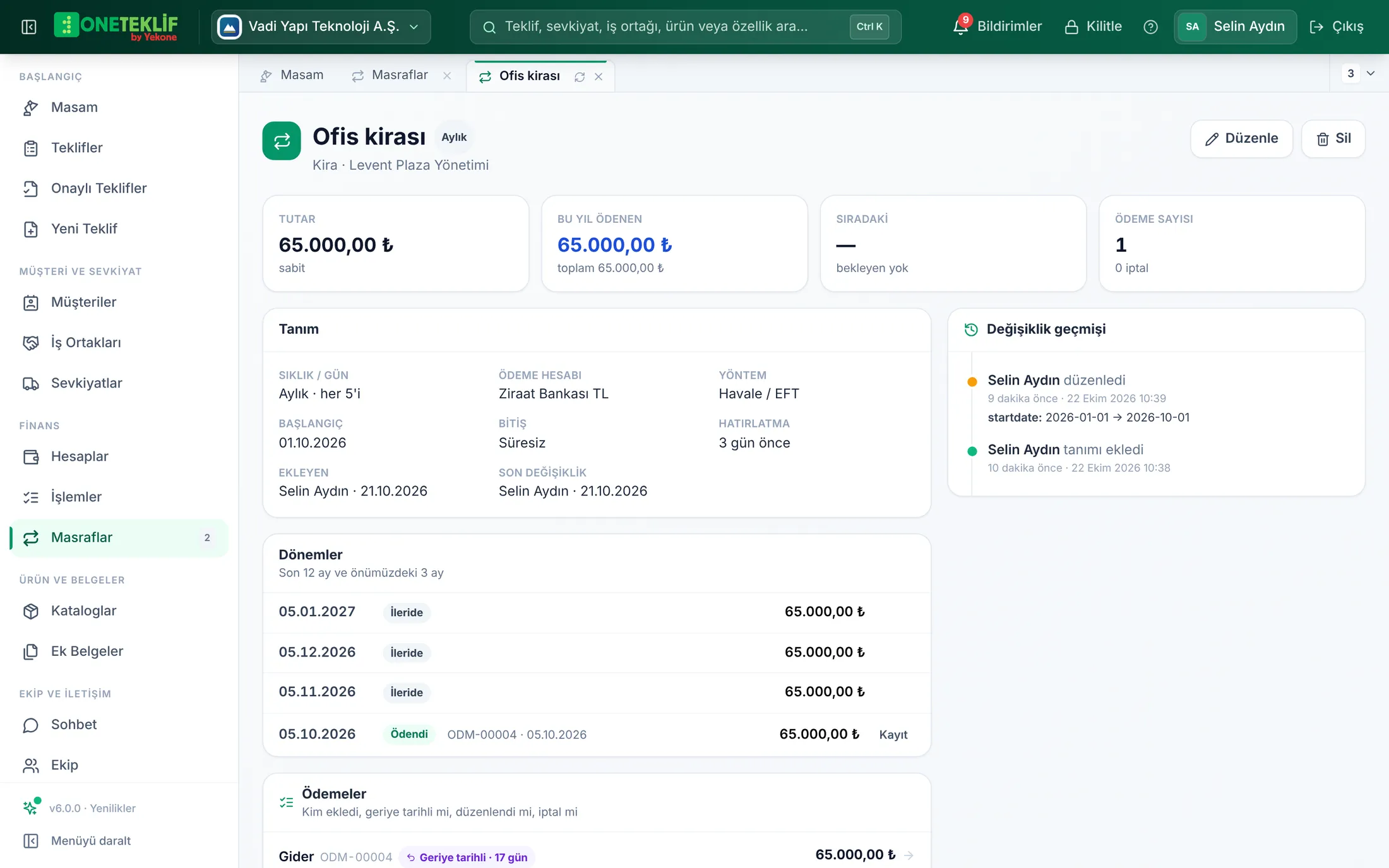
Task: Switch to the Masam tab
Action: point(292,75)
